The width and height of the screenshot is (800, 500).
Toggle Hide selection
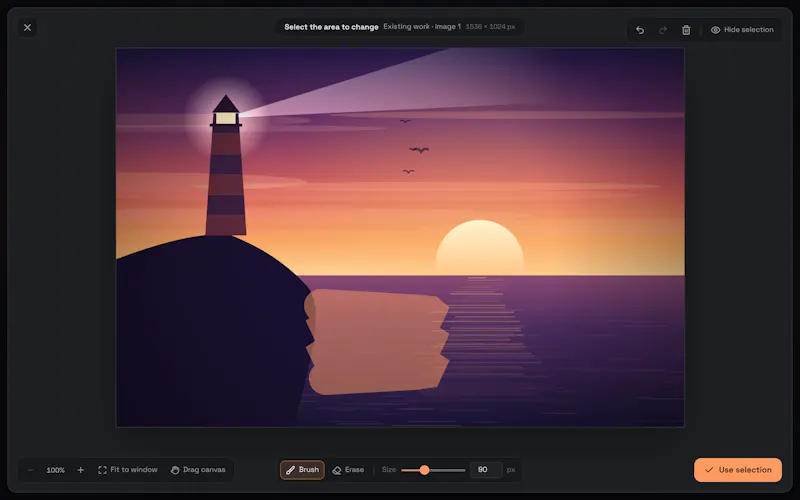click(x=742, y=30)
